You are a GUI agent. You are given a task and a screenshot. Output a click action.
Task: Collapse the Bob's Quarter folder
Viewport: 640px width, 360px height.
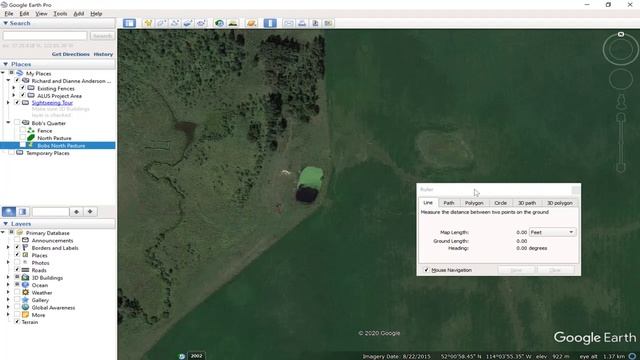pos(8,123)
